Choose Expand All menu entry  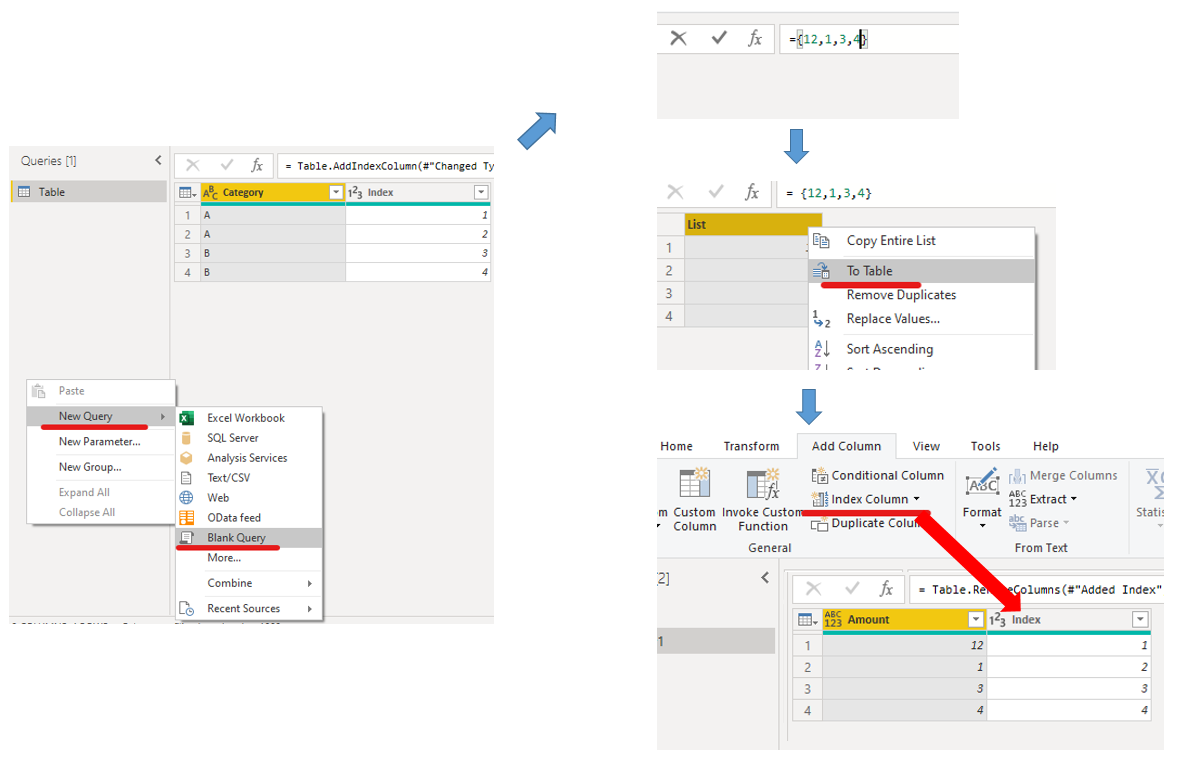point(101,492)
